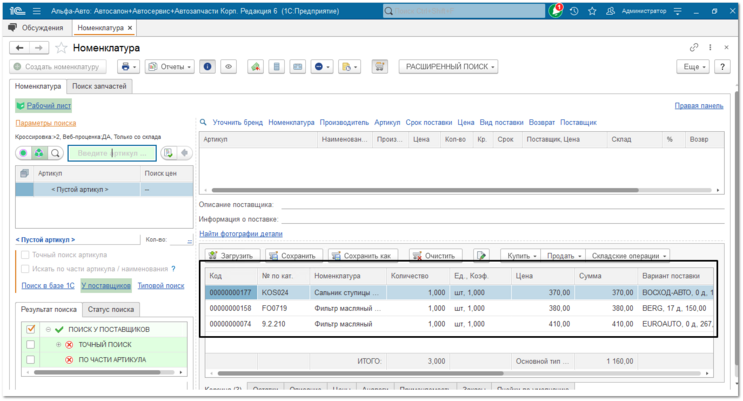
Task: Open notifications bell with red badge
Action: pos(555,10)
